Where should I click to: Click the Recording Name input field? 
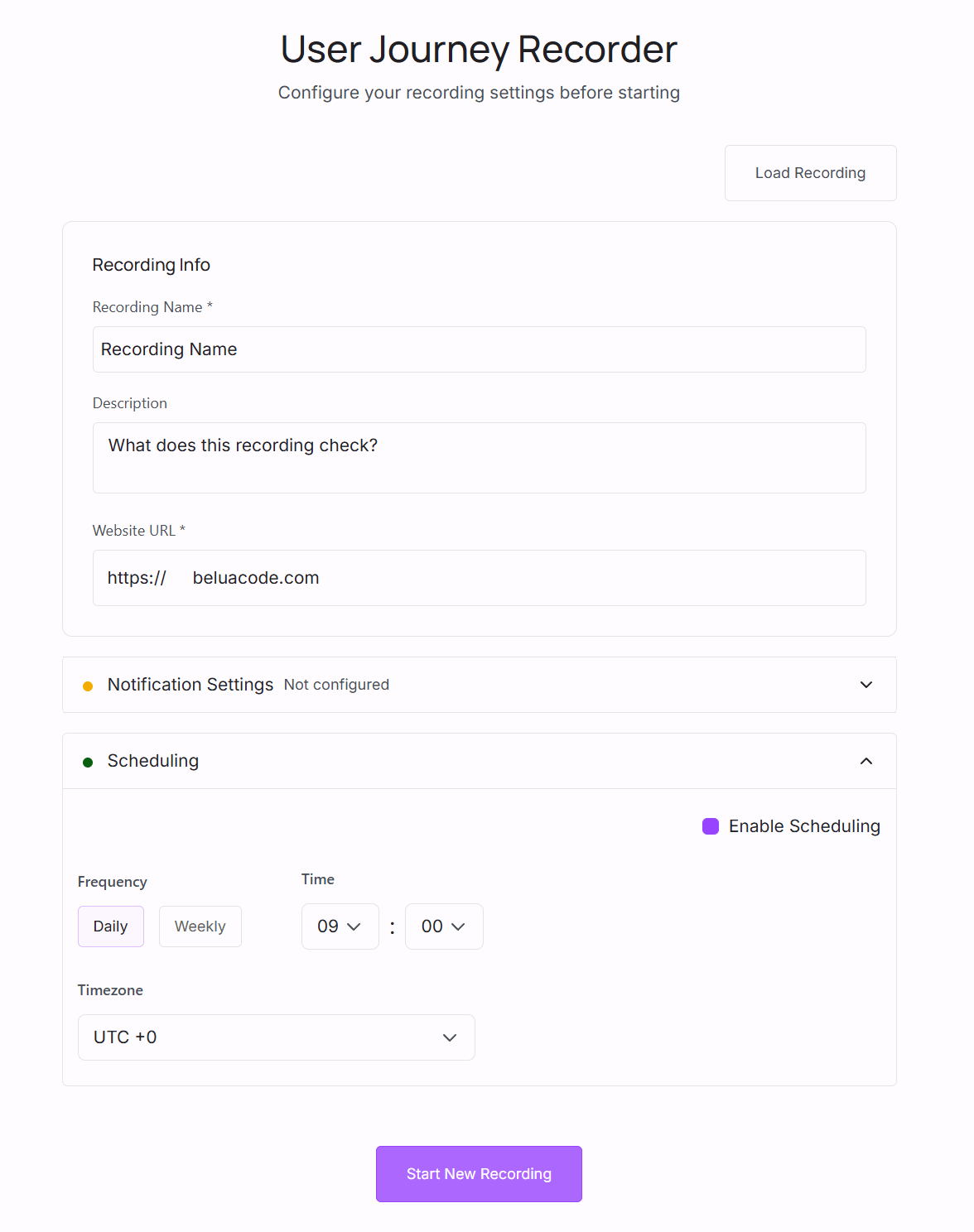tap(479, 349)
